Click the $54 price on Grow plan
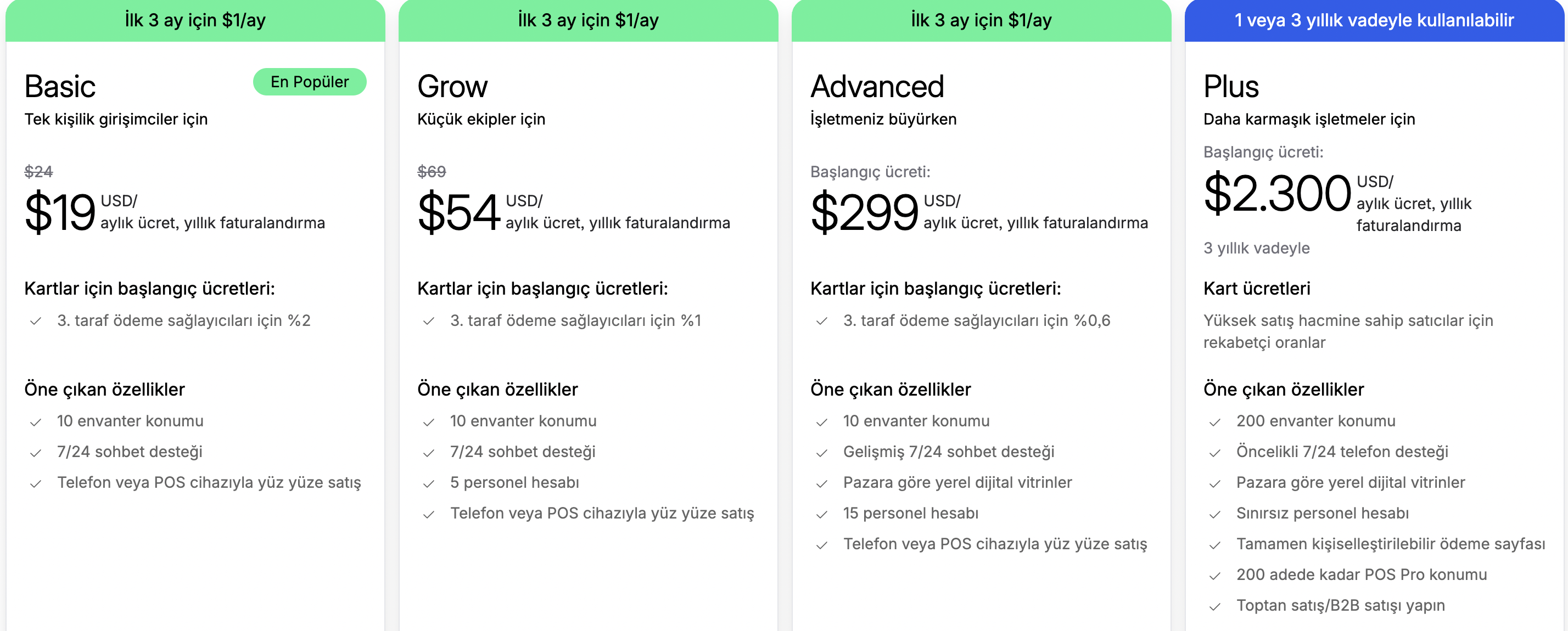Image resolution: width=1568 pixels, height=631 pixels. (x=459, y=212)
